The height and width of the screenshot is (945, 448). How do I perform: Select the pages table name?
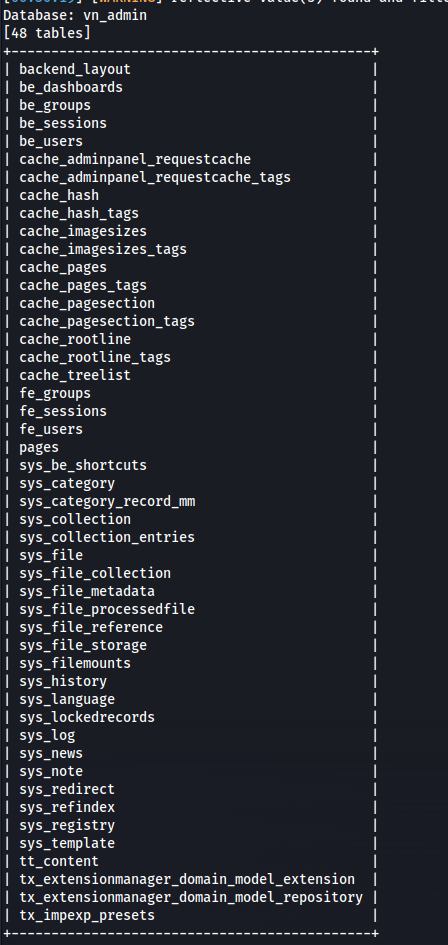[x=39, y=447]
